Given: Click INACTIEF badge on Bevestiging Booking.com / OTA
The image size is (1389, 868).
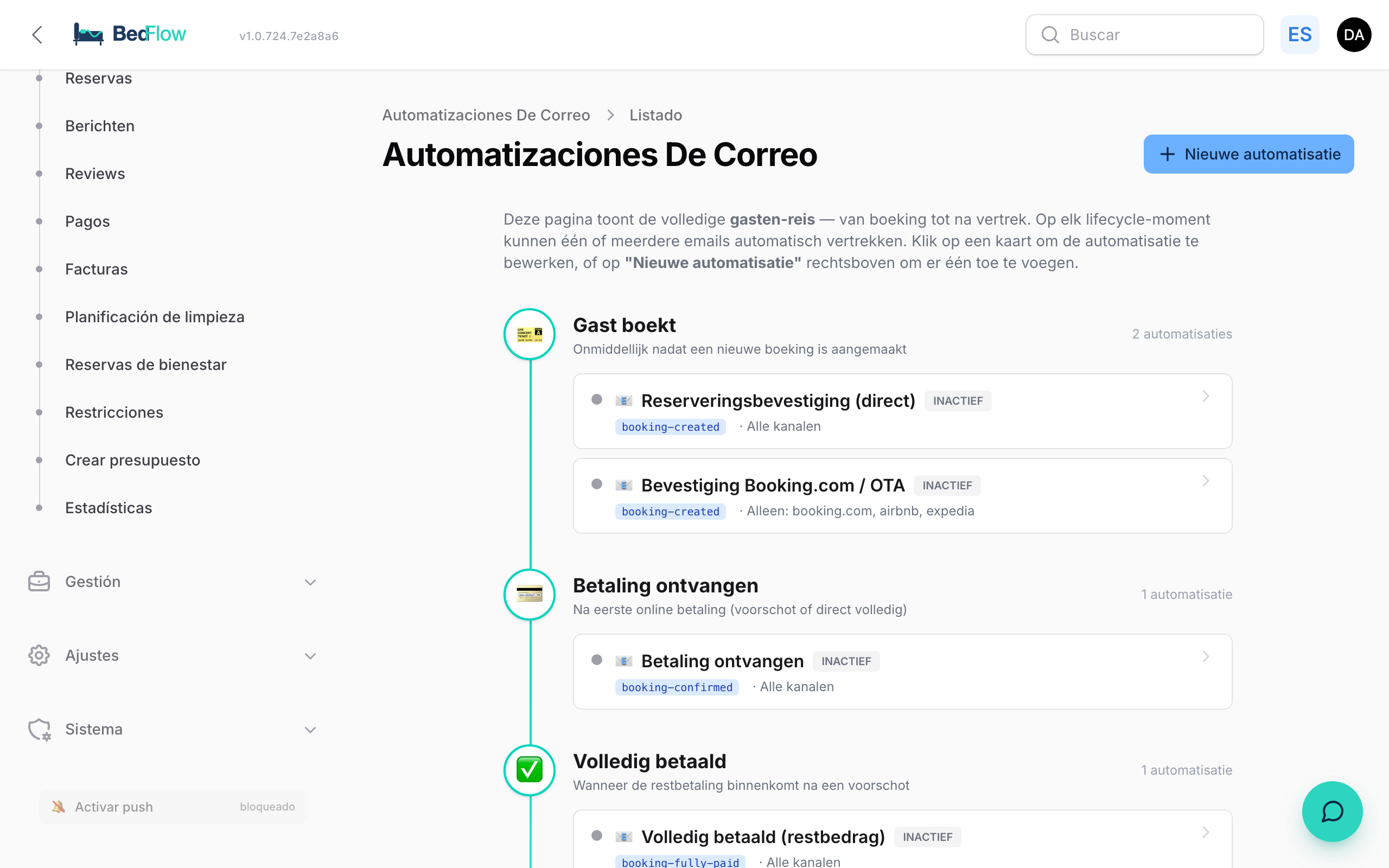Looking at the screenshot, I should pos(947,485).
